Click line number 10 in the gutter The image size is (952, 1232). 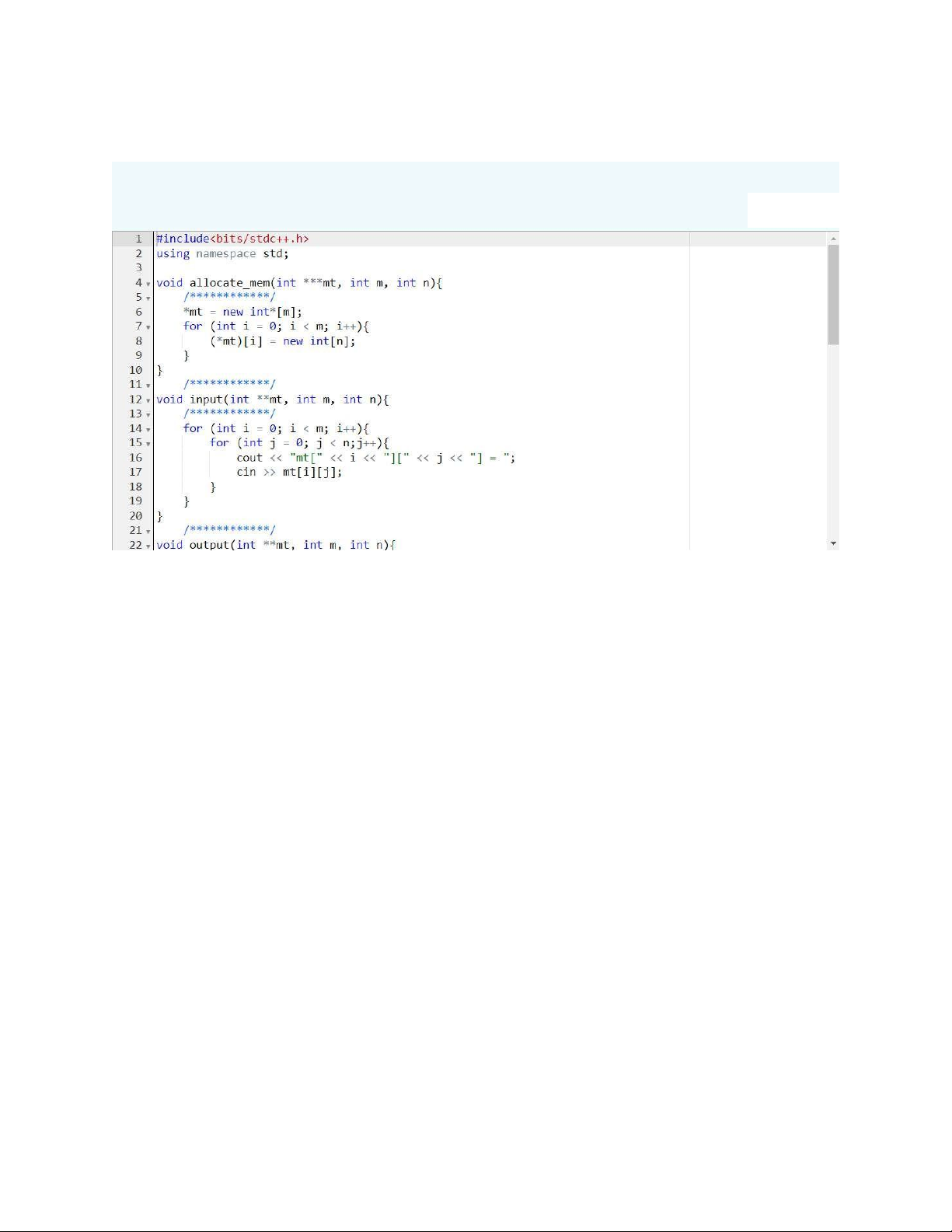coord(136,370)
